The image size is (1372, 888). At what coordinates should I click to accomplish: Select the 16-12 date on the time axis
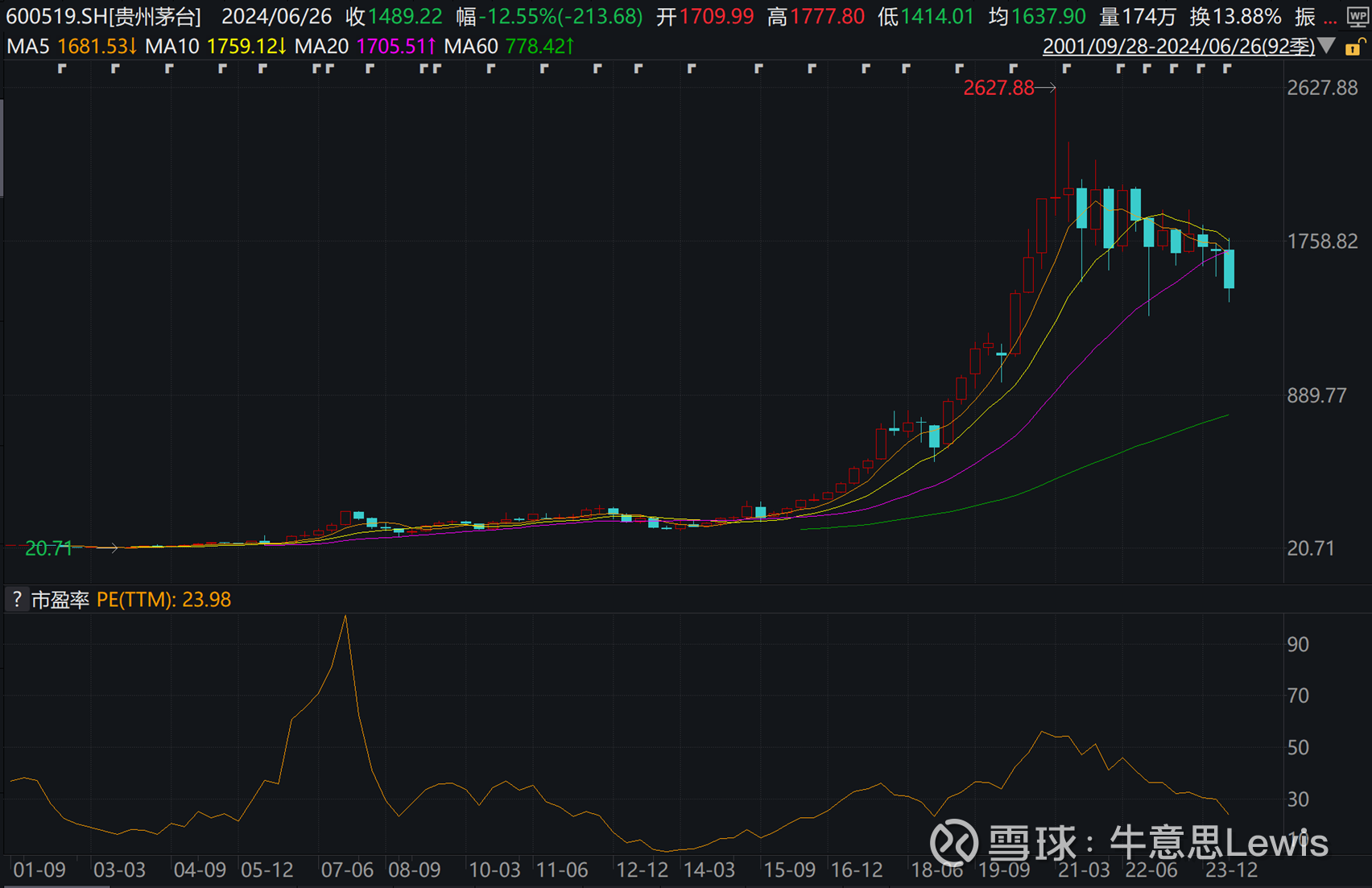857,870
